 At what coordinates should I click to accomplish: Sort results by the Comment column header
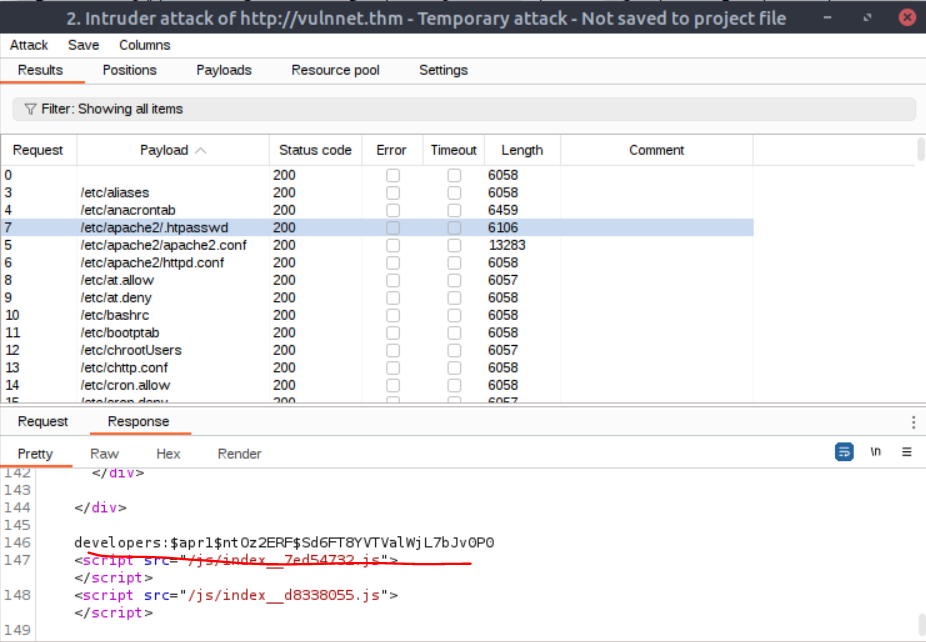(x=656, y=151)
